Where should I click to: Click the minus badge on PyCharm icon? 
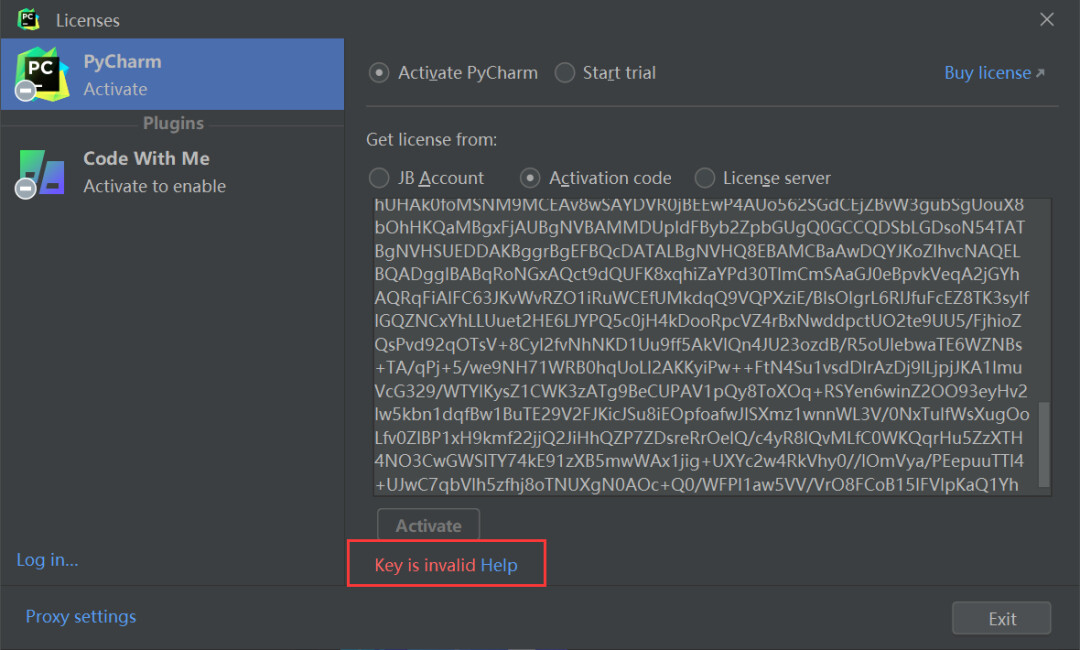[25, 90]
